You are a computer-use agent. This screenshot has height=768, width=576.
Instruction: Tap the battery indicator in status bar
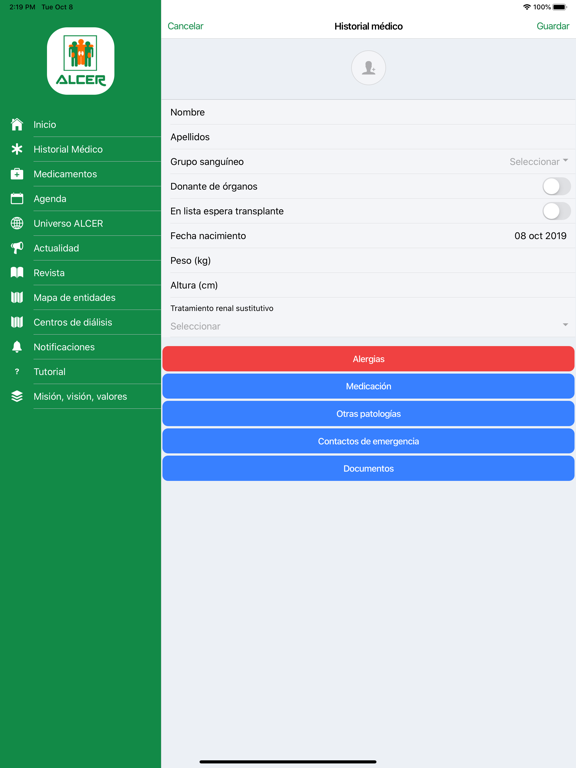[x=560, y=7]
